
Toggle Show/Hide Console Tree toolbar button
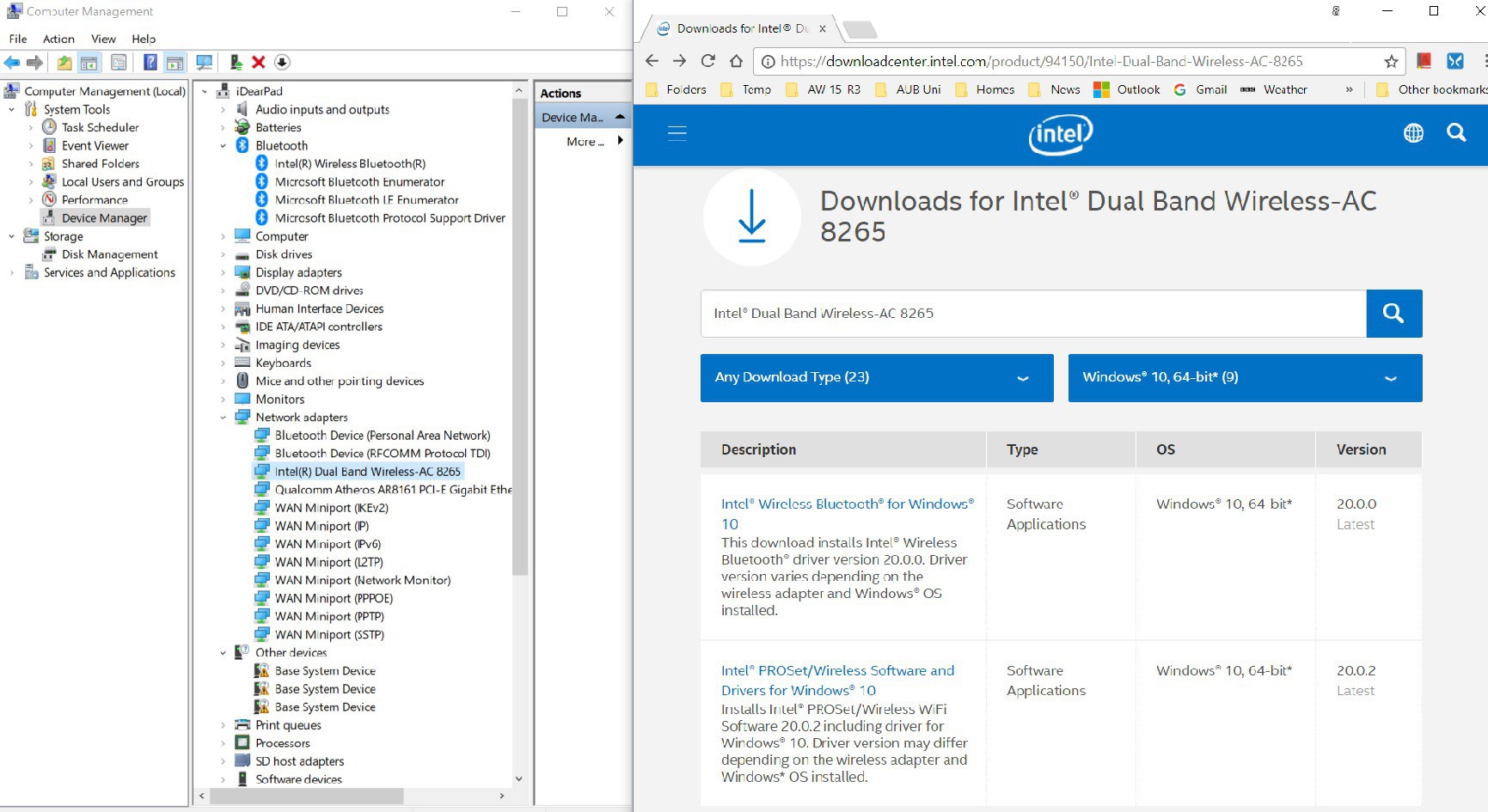pos(89,62)
